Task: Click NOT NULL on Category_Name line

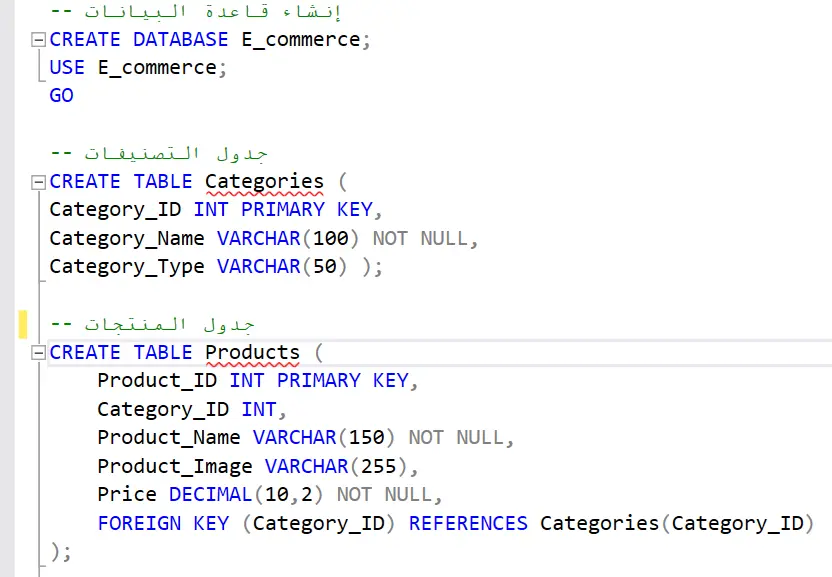Action: 421,239
